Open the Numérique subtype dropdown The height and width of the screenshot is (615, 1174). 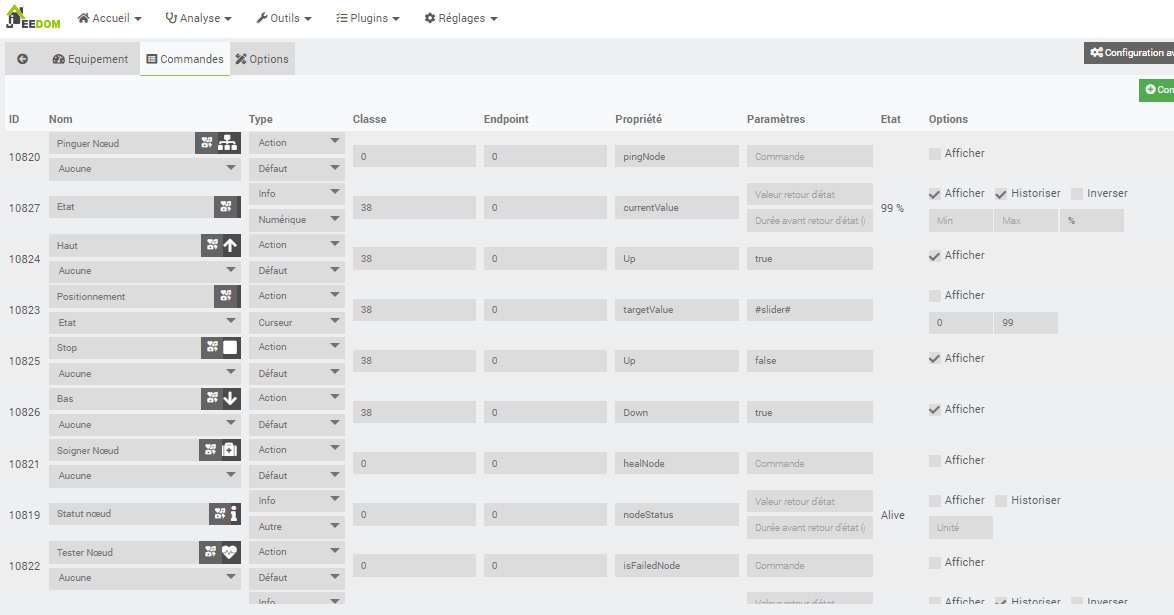coord(296,220)
